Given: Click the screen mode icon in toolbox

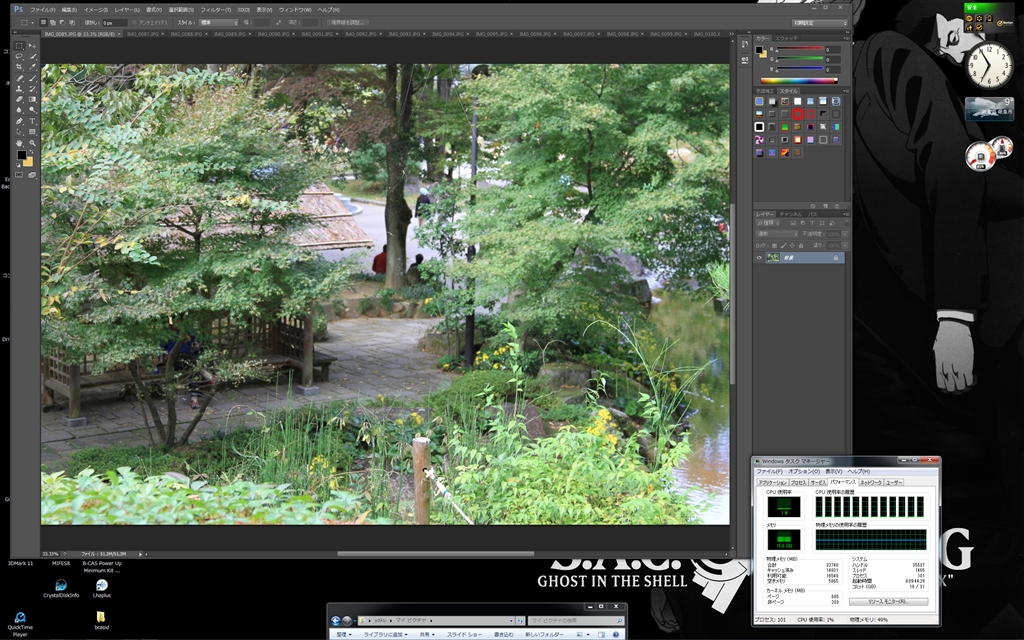Looking at the screenshot, I should (x=32, y=175).
